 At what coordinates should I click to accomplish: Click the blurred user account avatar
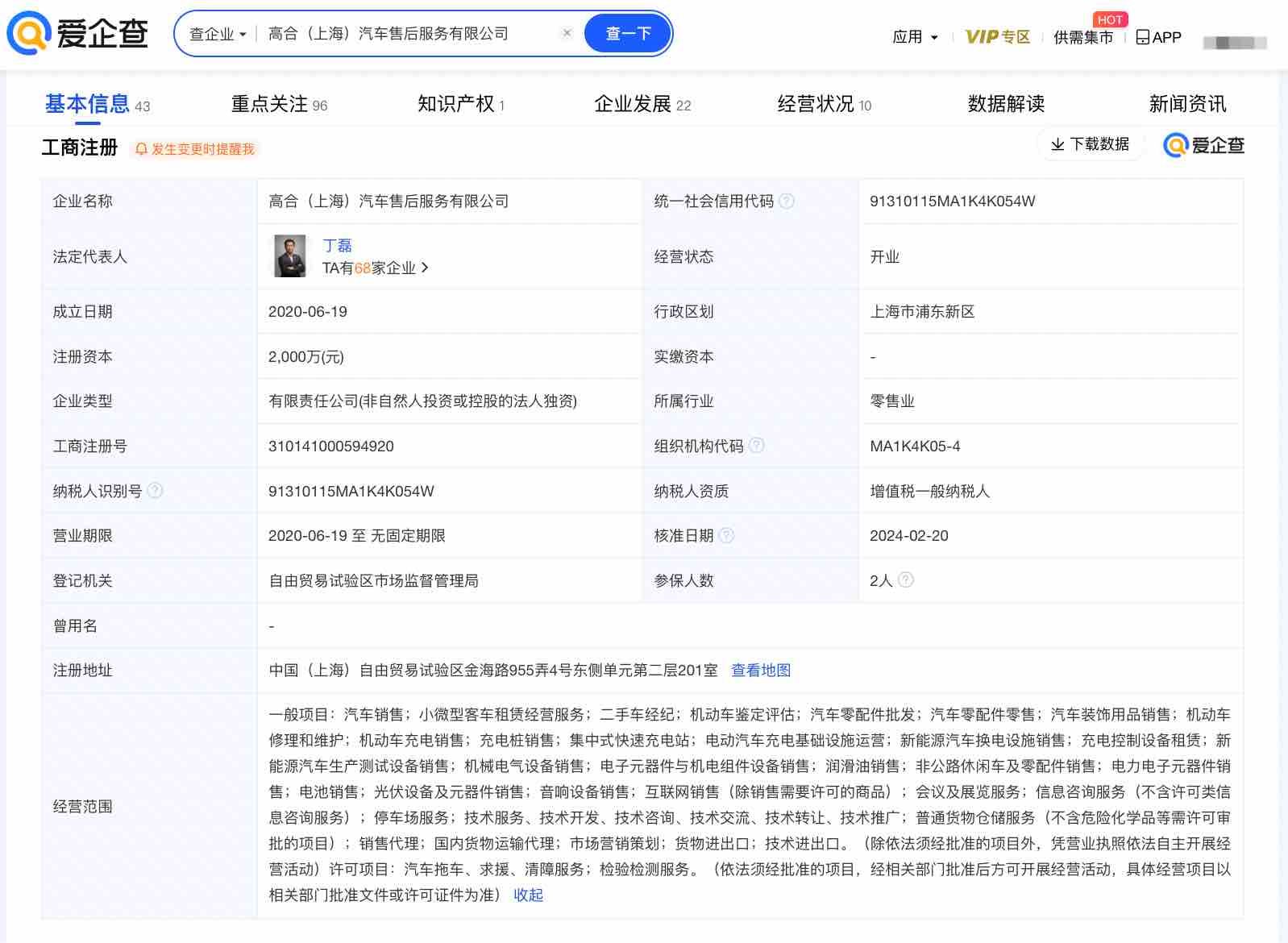point(1235,43)
